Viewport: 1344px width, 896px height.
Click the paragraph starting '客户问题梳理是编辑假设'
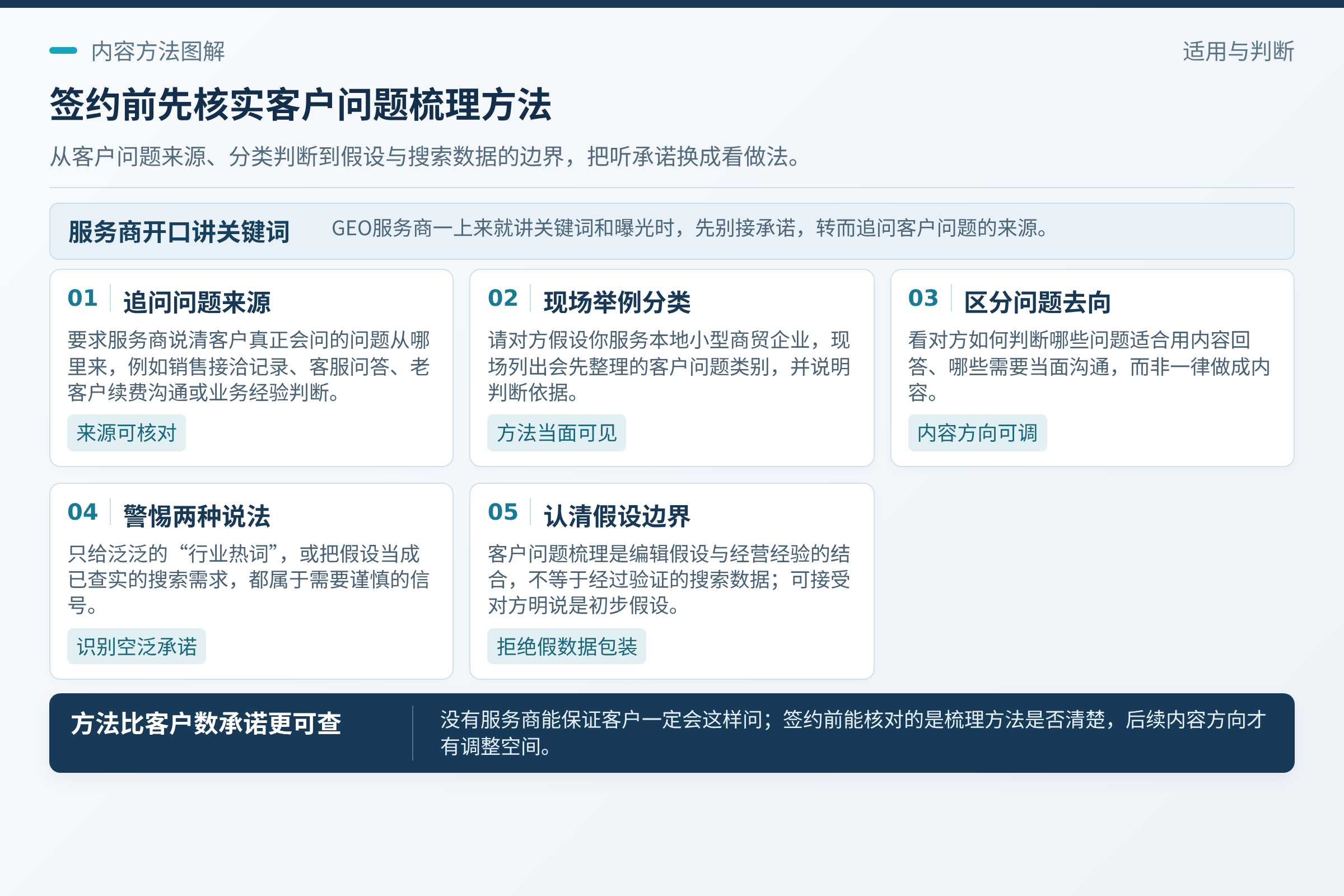tap(669, 580)
